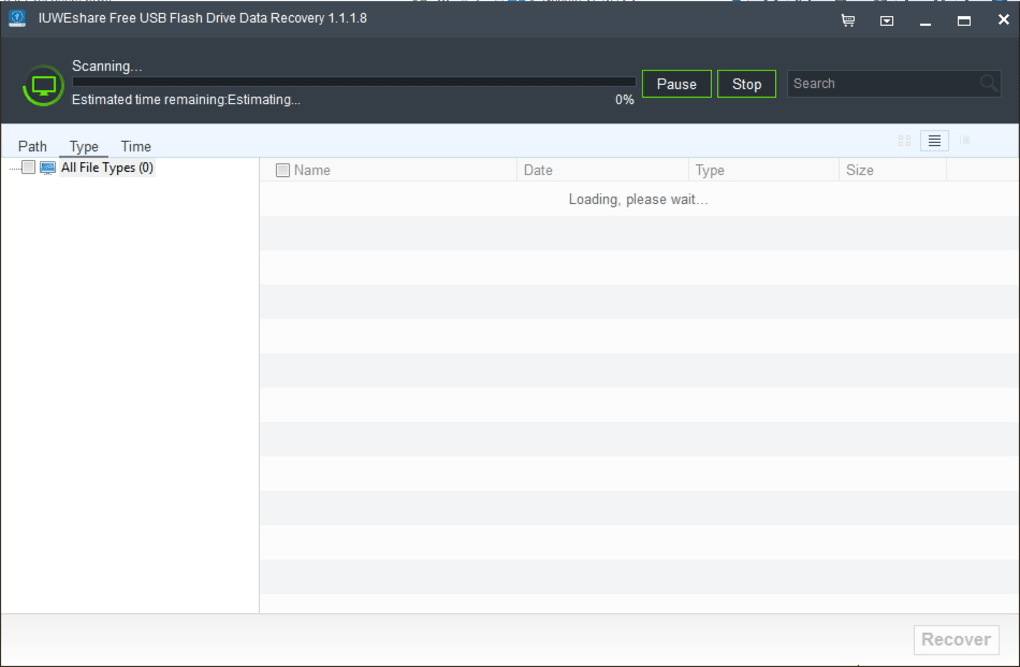Screen dimensions: 1020x667
Task: Click the green scanning monitor icon
Action: pyautogui.click(x=41, y=83)
